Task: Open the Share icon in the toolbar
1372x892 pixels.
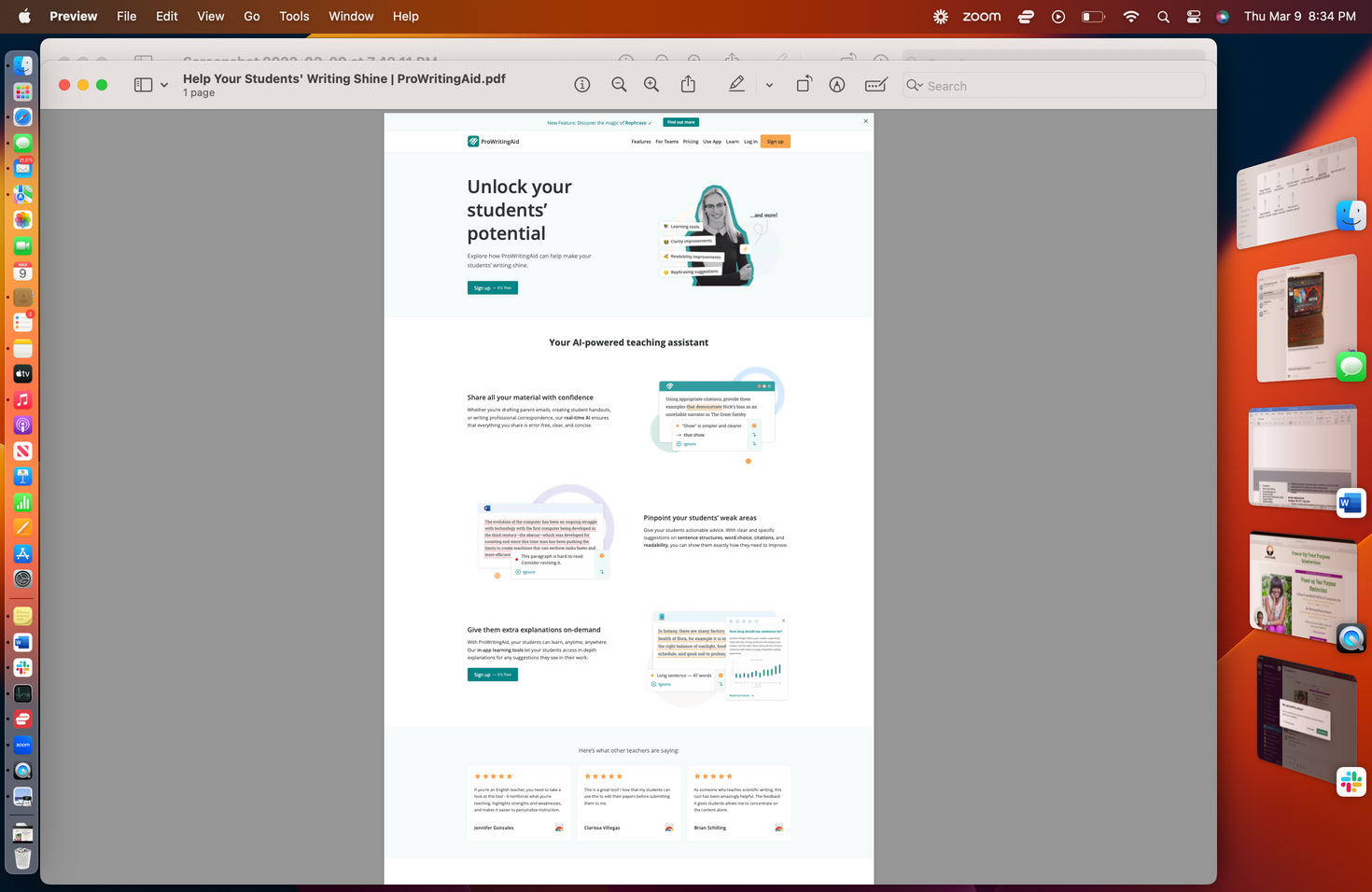Action: (x=688, y=84)
